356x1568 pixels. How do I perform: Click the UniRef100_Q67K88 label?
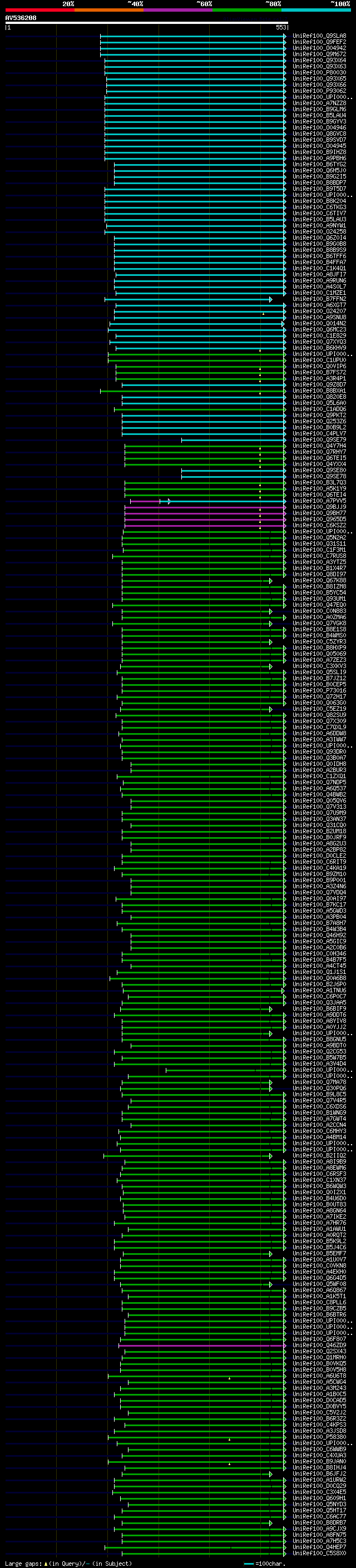click(x=319, y=581)
